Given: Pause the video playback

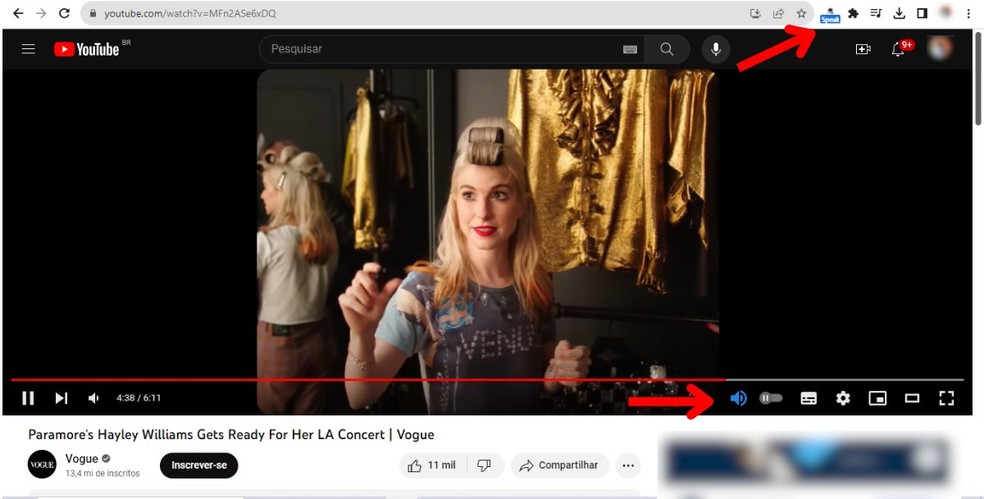Looking at the screenshot, I should [28, 398].
